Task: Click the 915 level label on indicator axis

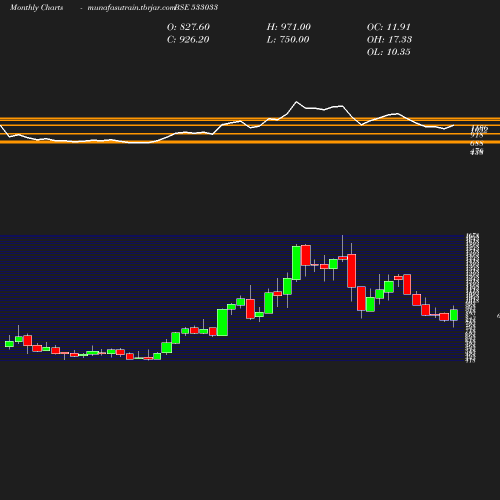Action: (x=477, y=135)
